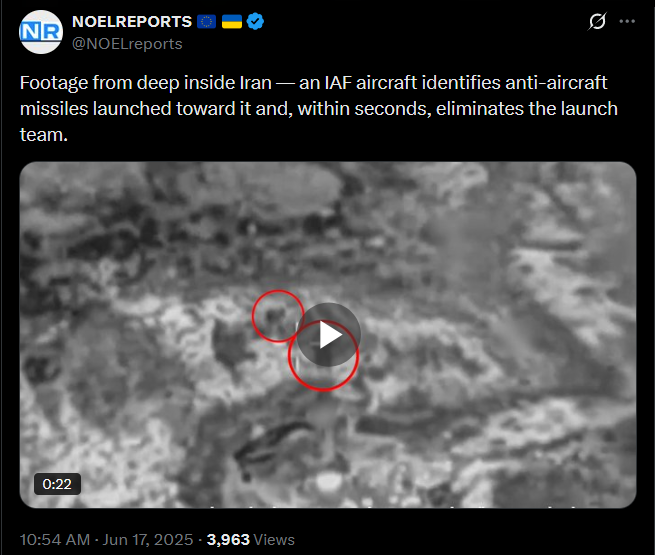The image size is (655, 555).
Task: Open the 10:54 AM timestamp link
Action: [55, 540]
